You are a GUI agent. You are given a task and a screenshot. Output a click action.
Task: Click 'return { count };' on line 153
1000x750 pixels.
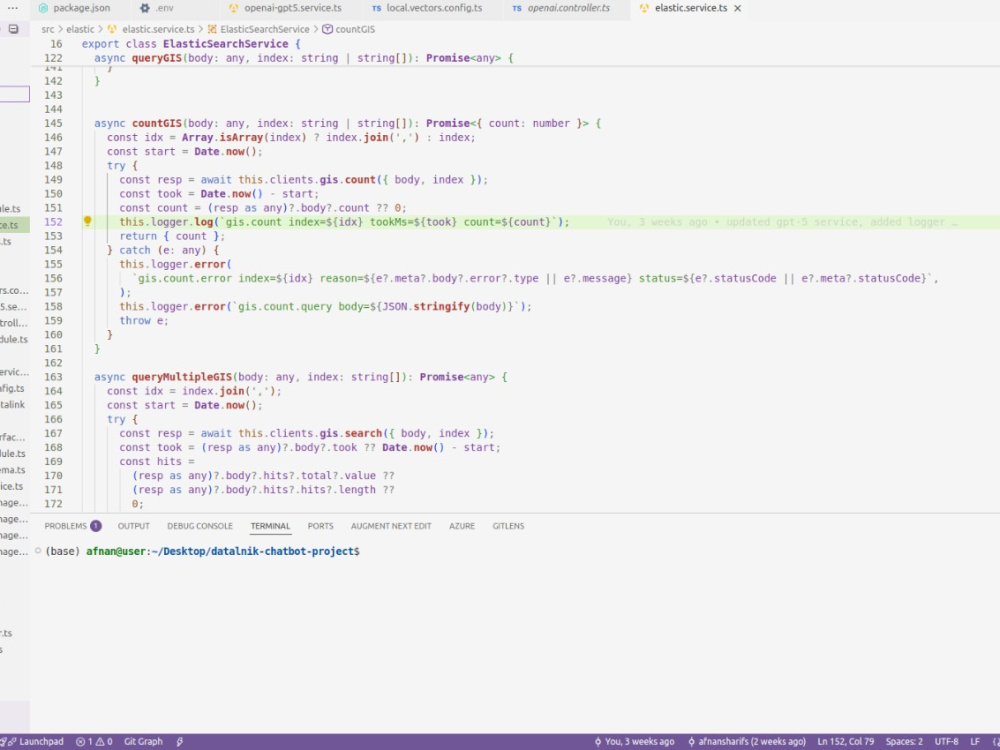tap(172, 236)
